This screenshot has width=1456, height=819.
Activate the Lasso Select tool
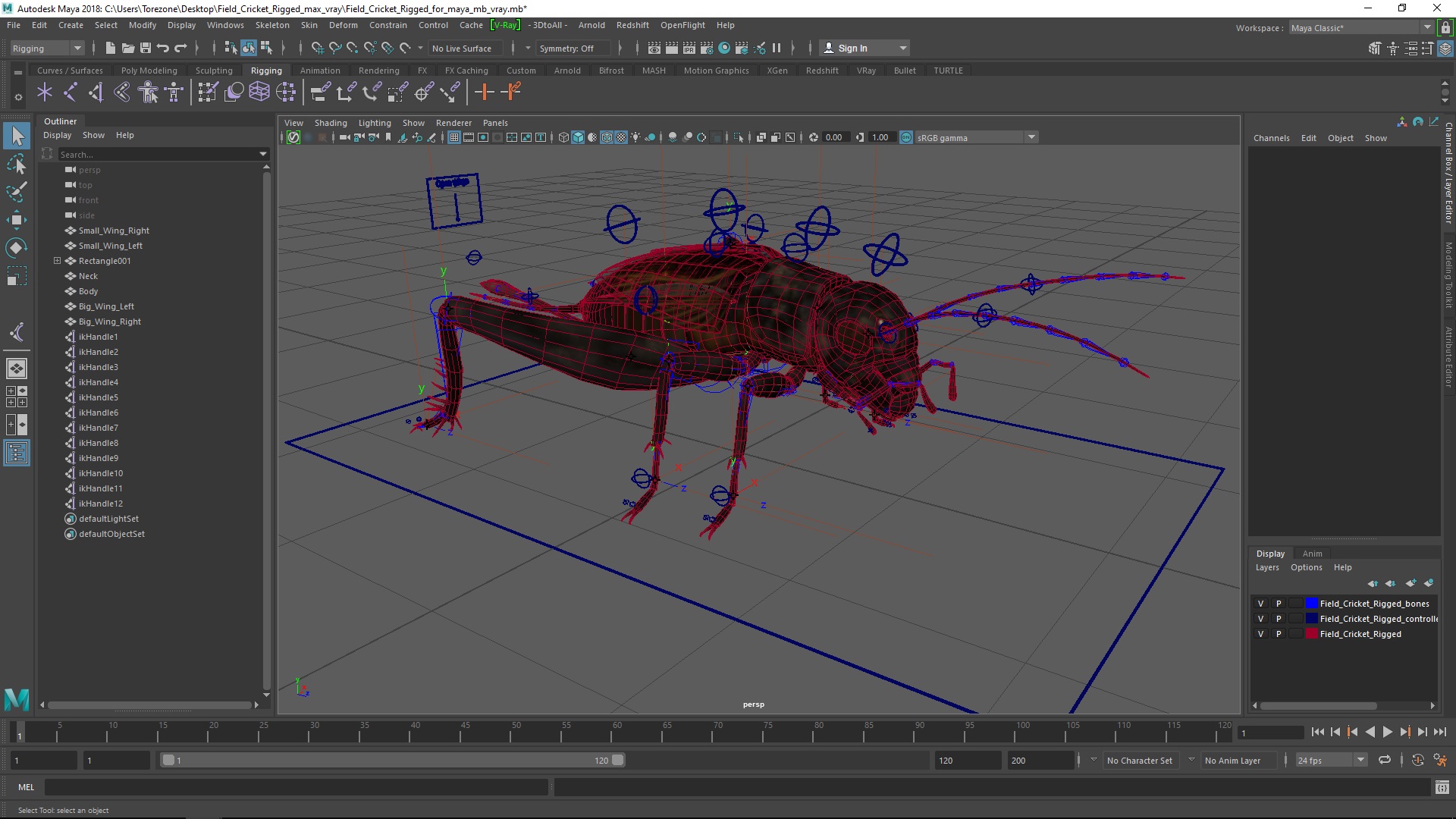[17, 165]
